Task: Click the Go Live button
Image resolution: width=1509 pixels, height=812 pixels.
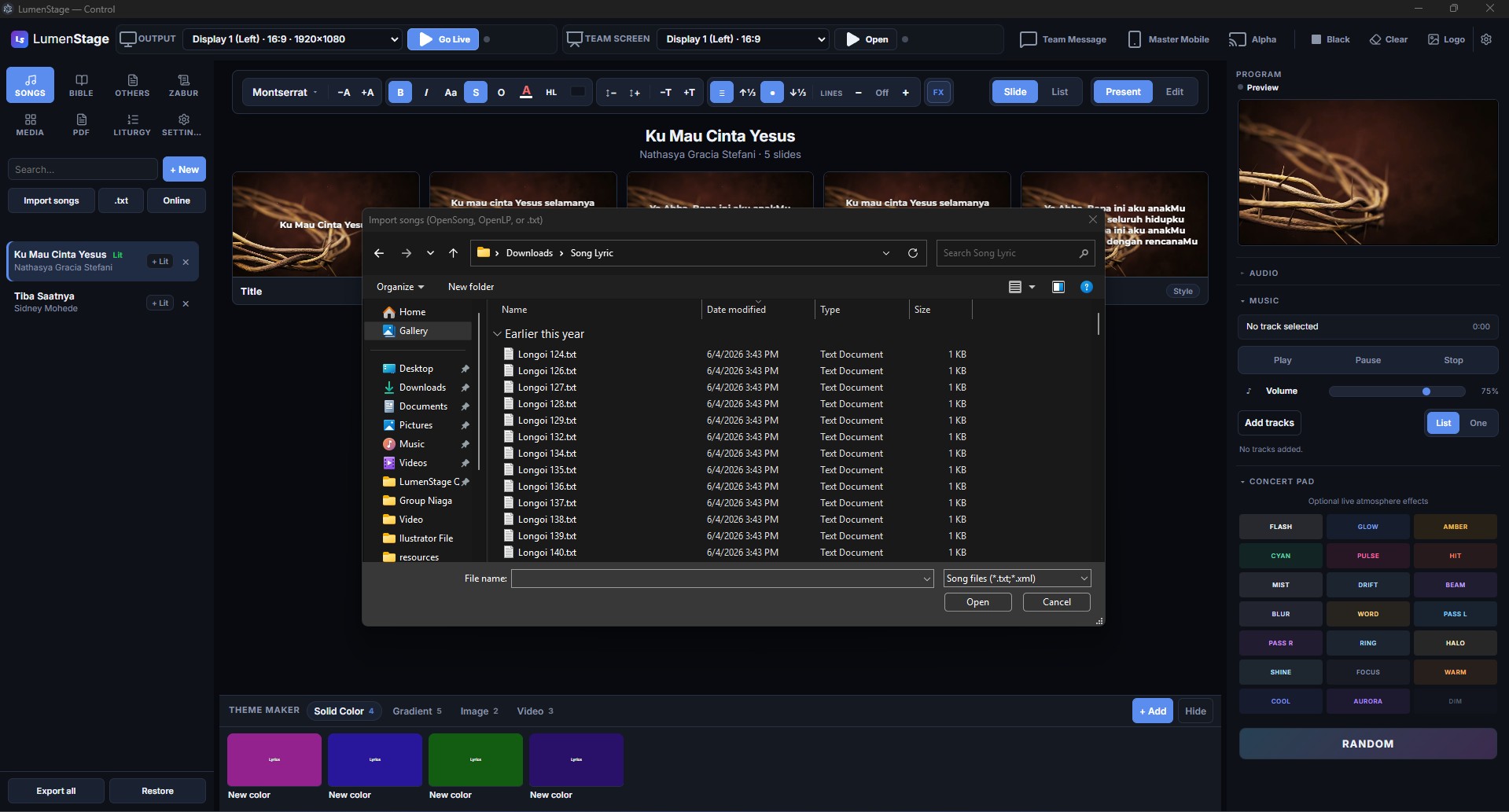Action: point(443,39)
